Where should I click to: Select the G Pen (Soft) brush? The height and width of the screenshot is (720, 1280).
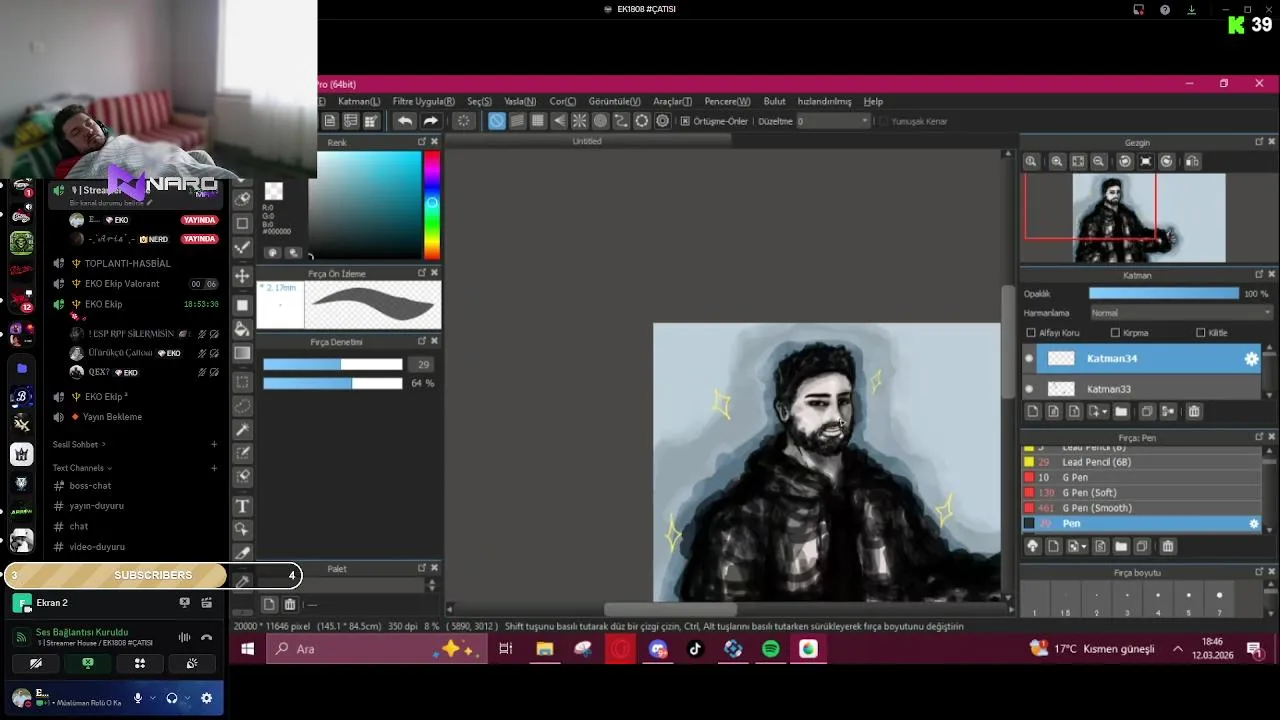(1141, 493)
